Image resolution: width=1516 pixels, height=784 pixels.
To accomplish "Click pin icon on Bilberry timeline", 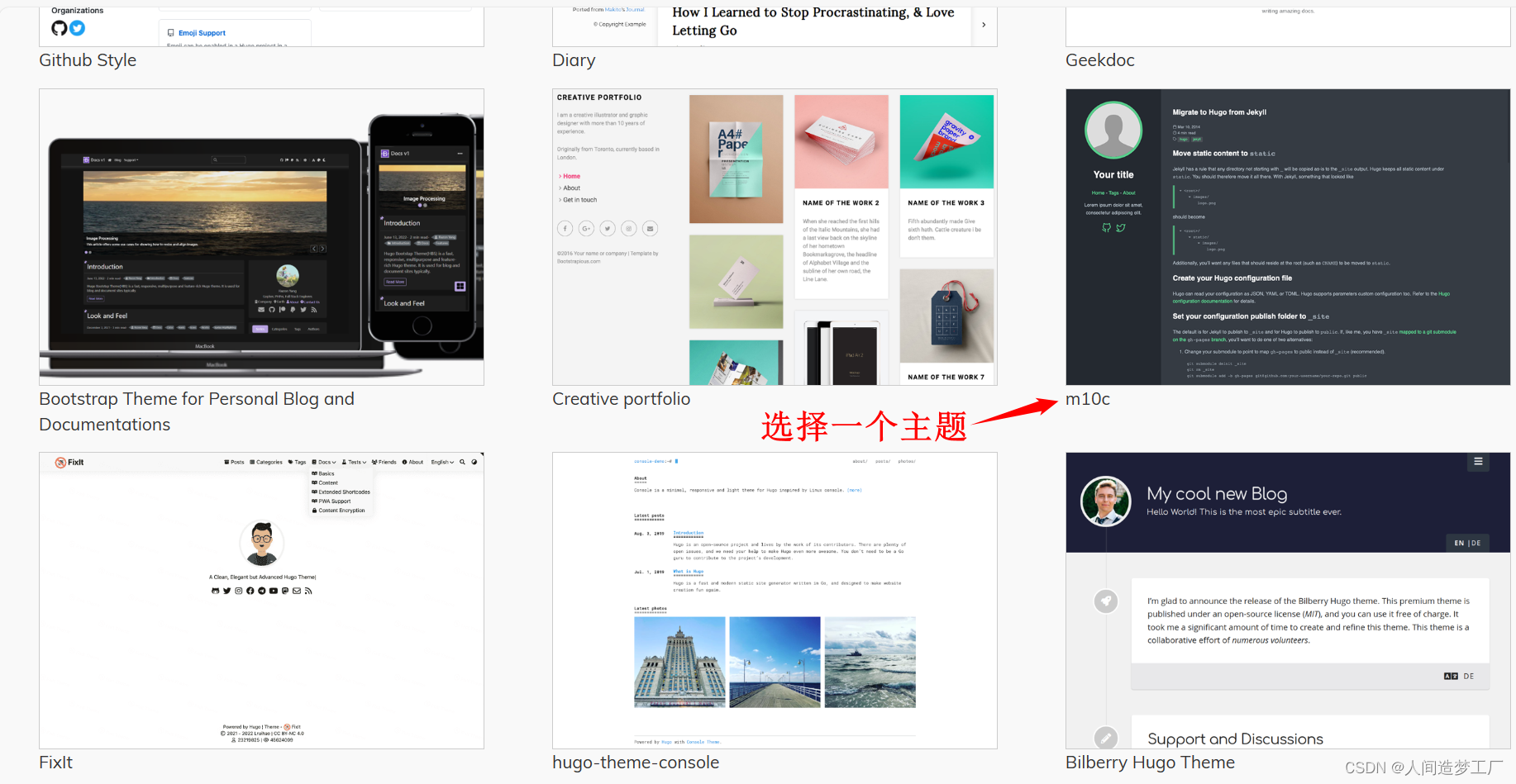I will 1106,601.
